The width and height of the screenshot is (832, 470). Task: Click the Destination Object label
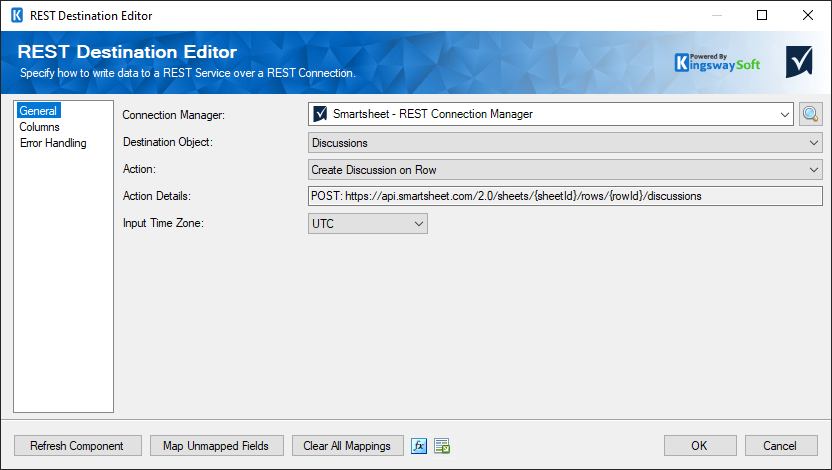click(168, 142)
